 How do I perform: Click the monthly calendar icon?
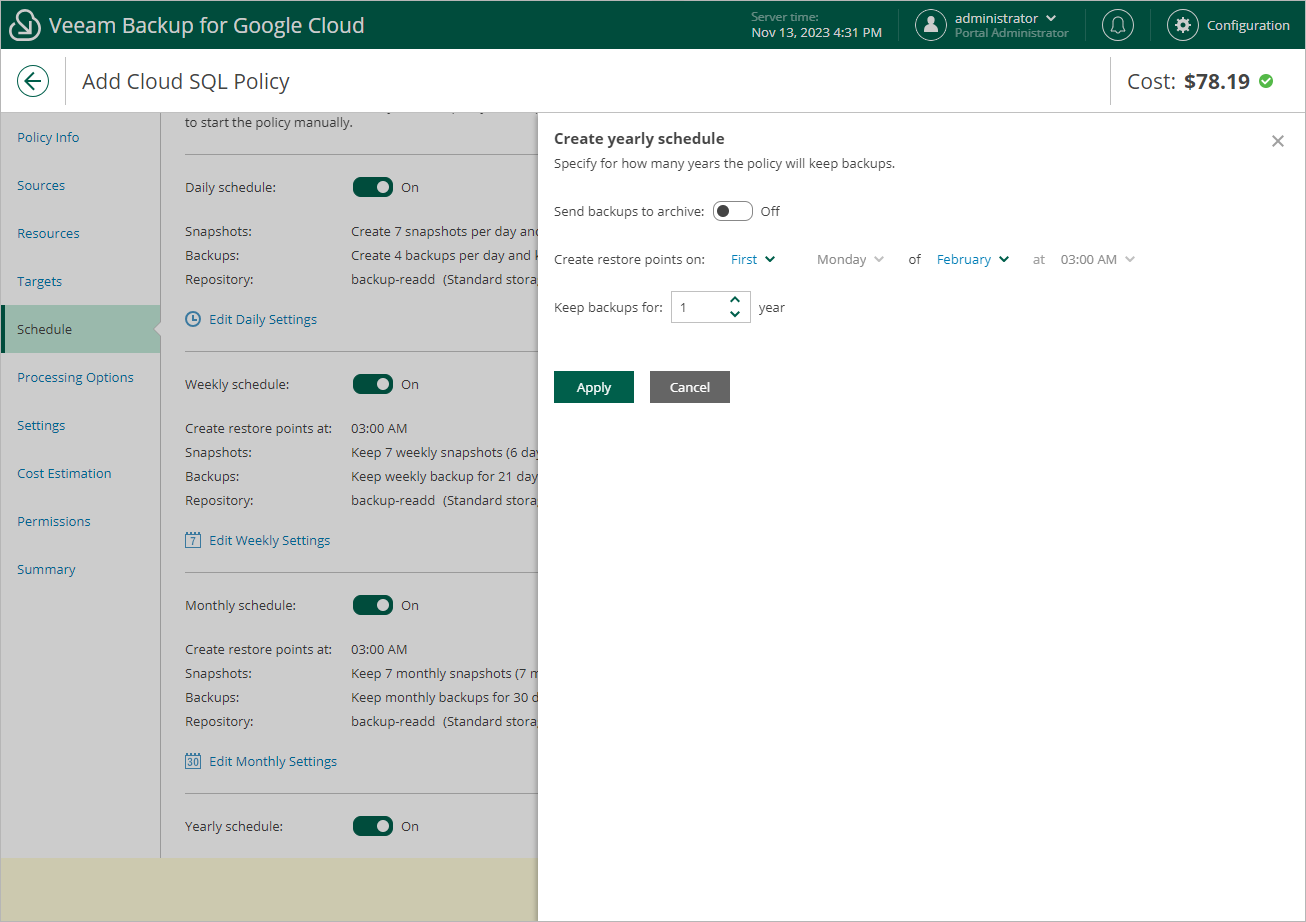193,761
